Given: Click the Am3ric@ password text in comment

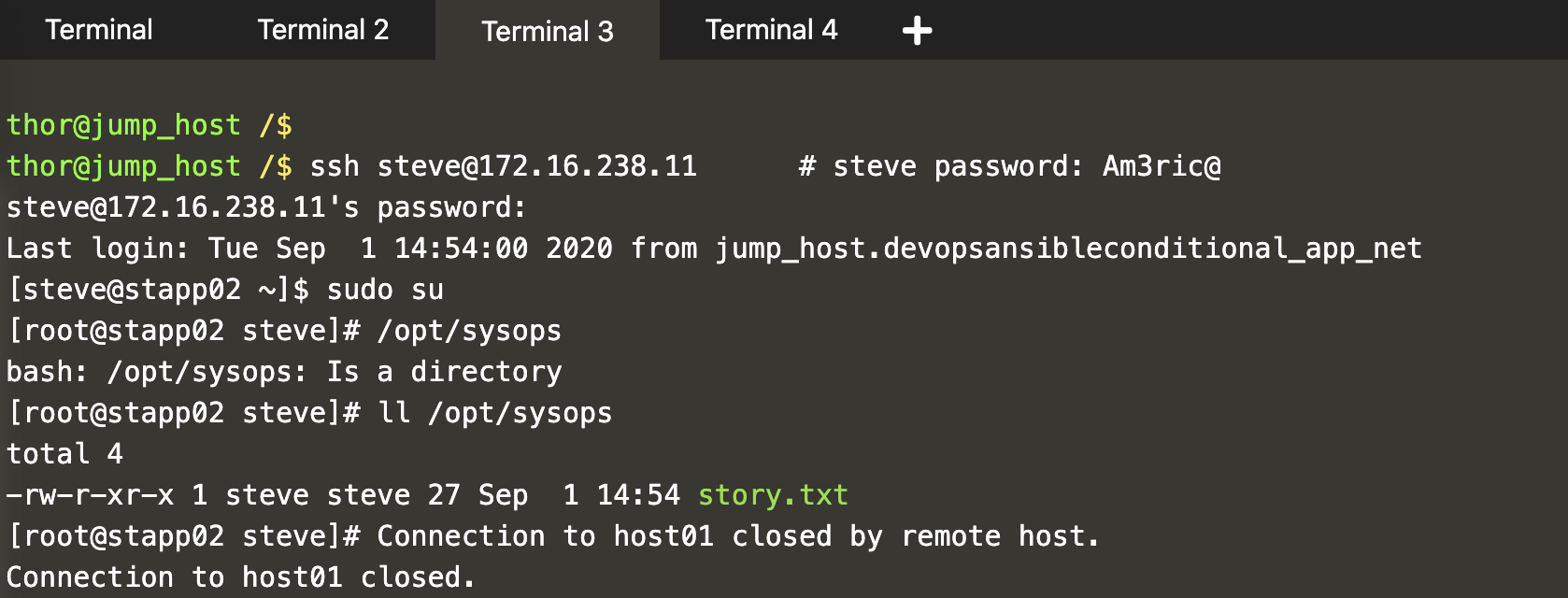Looking at the screenshot, I should coord(1162,166).
